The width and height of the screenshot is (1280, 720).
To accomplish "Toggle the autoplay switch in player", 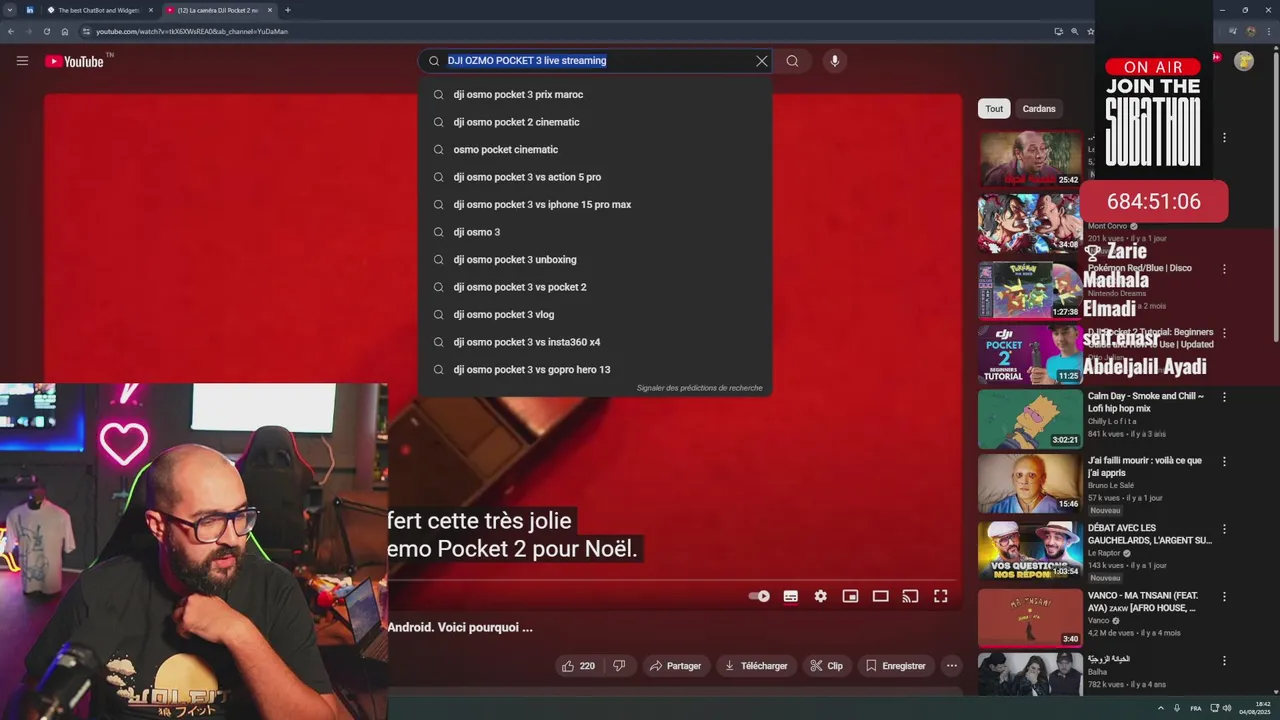I will pyautogui.click(x=759, y=596).
